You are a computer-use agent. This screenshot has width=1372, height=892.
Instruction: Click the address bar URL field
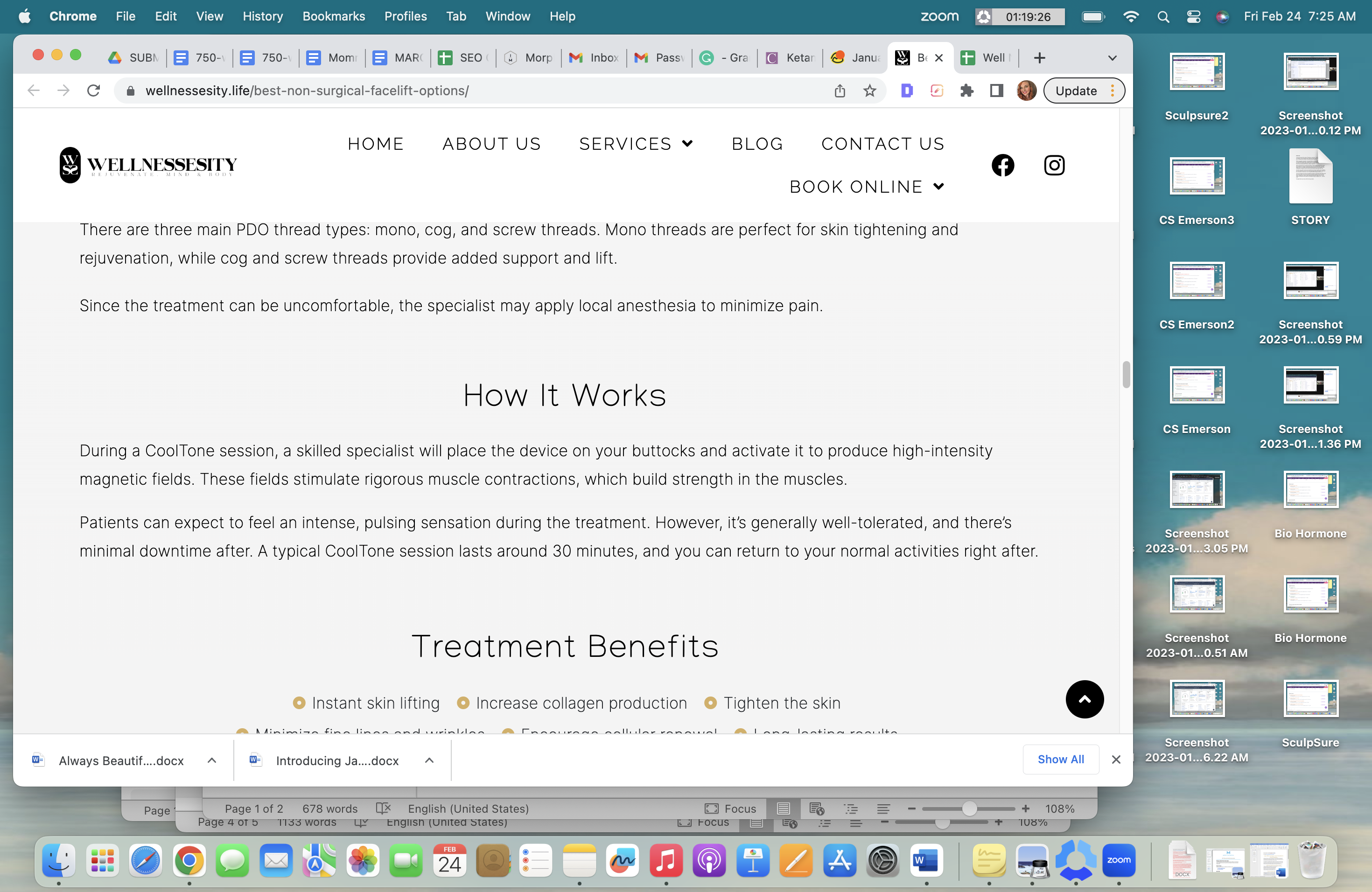pos(478,91)
